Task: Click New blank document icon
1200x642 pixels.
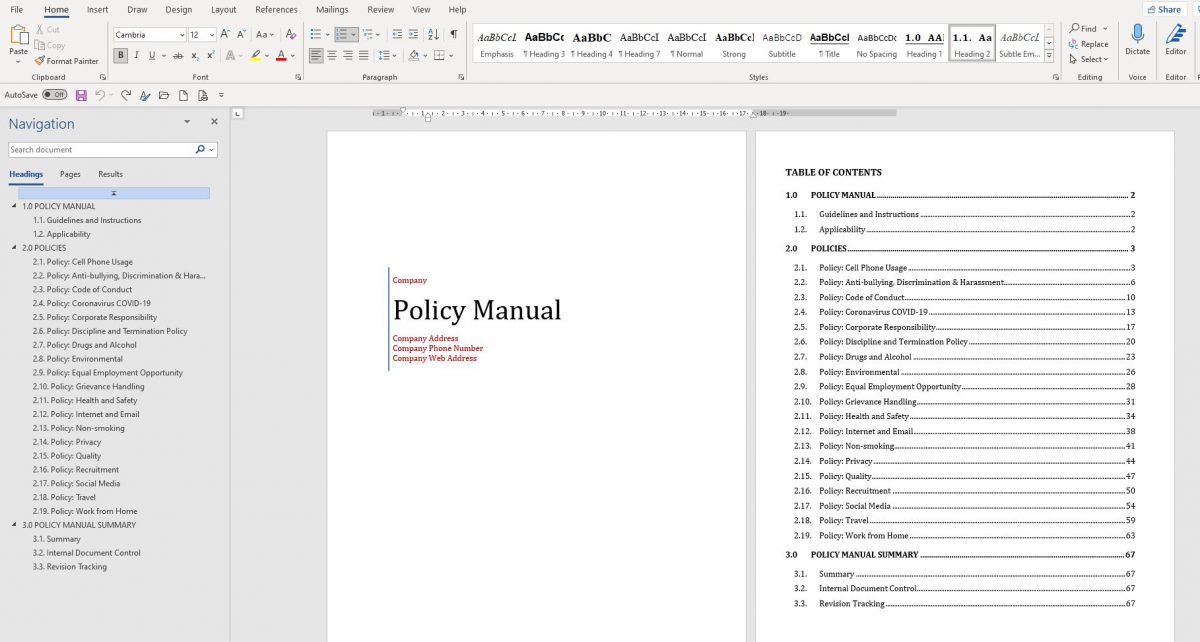Action: tap(183, 95)
